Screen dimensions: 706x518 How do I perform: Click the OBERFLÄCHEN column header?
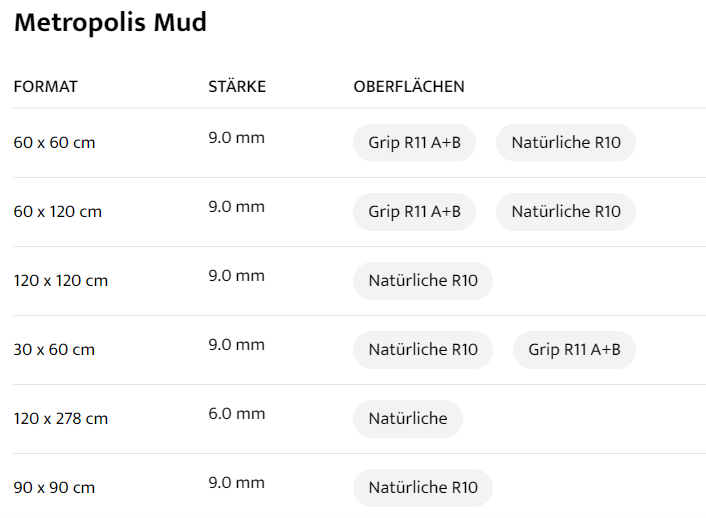click(x=409, y=87)
